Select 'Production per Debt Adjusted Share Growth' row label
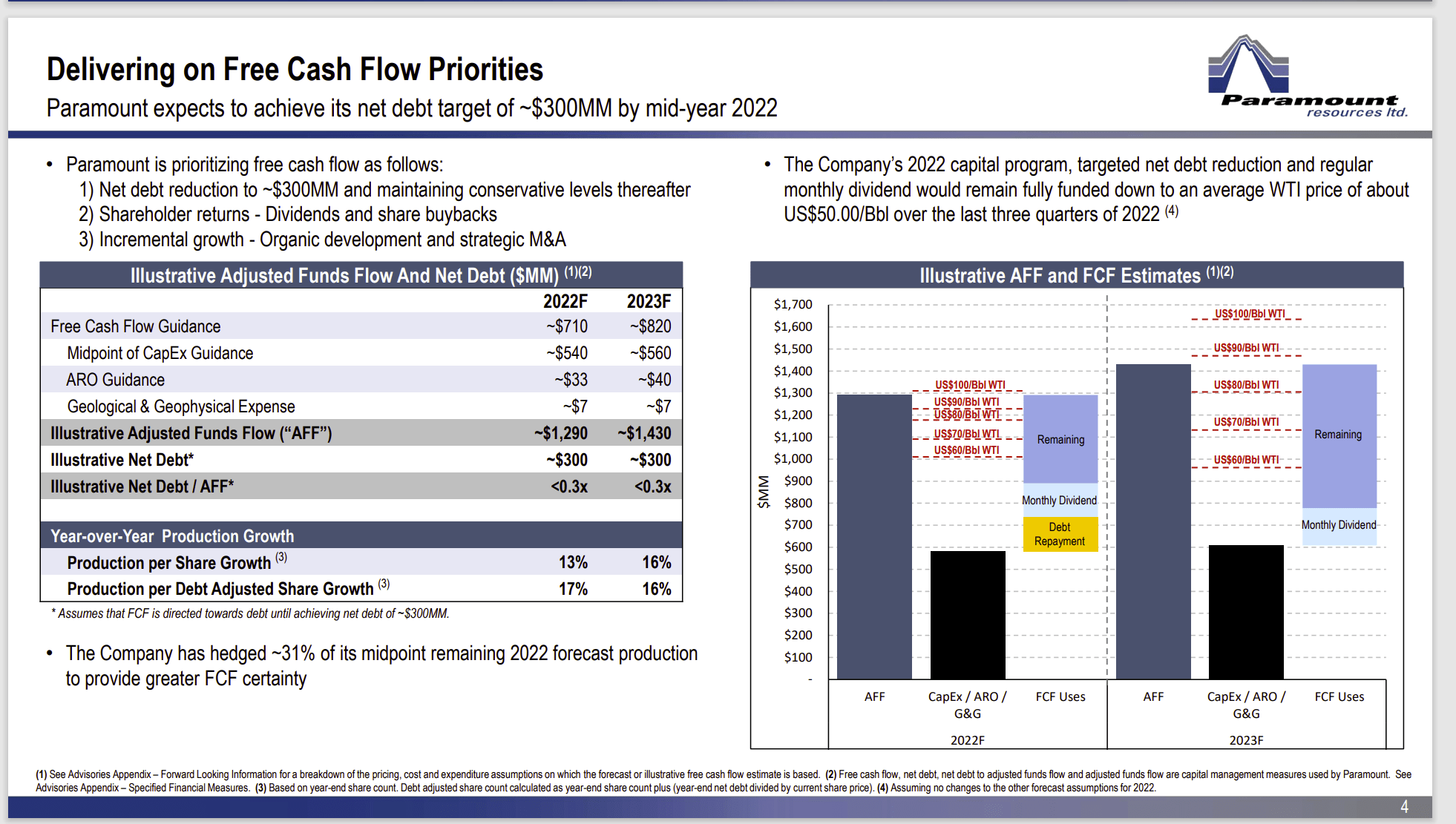 [x=220, y=589]
